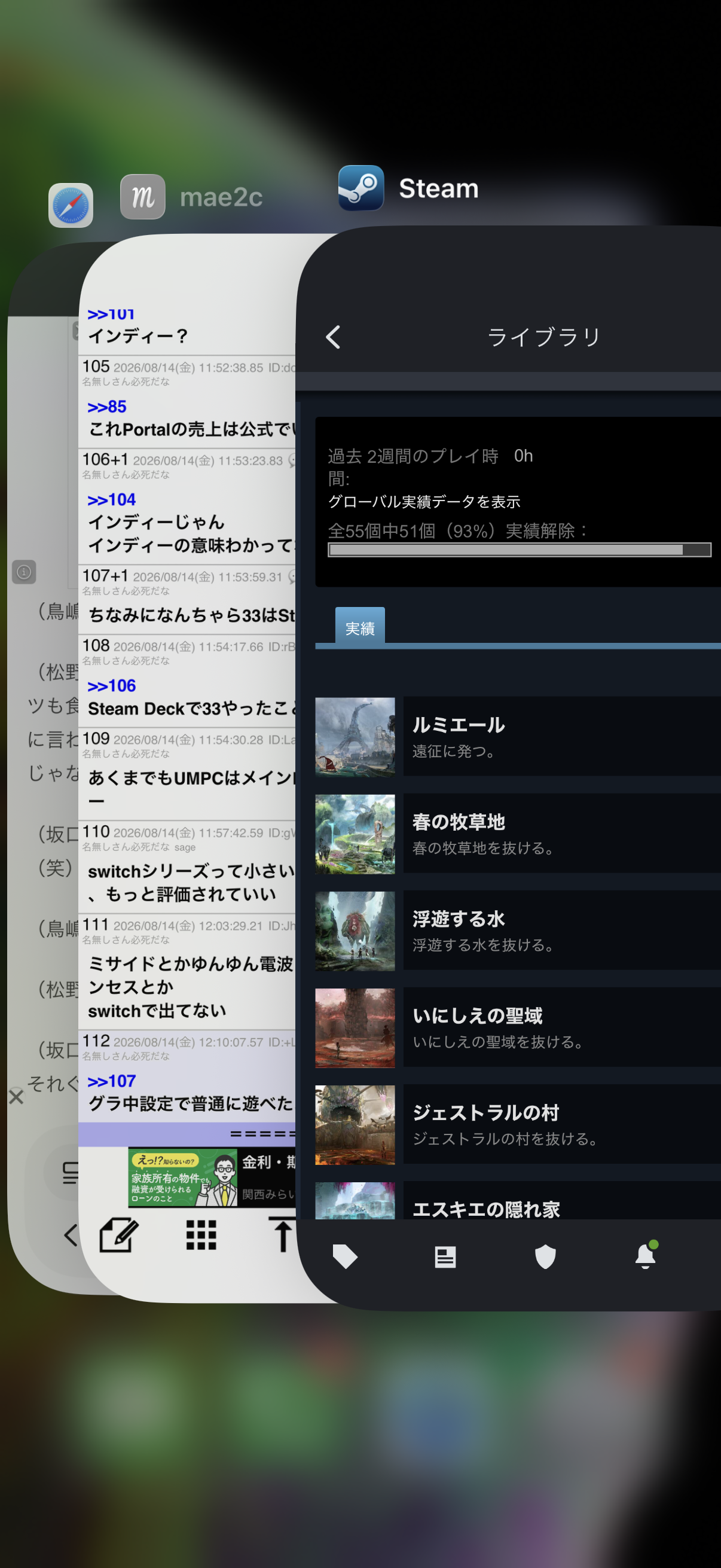Viewport: 721px width, 1568px height.
Task: Tap the achievement progress bar
Action: pos(519,550)
